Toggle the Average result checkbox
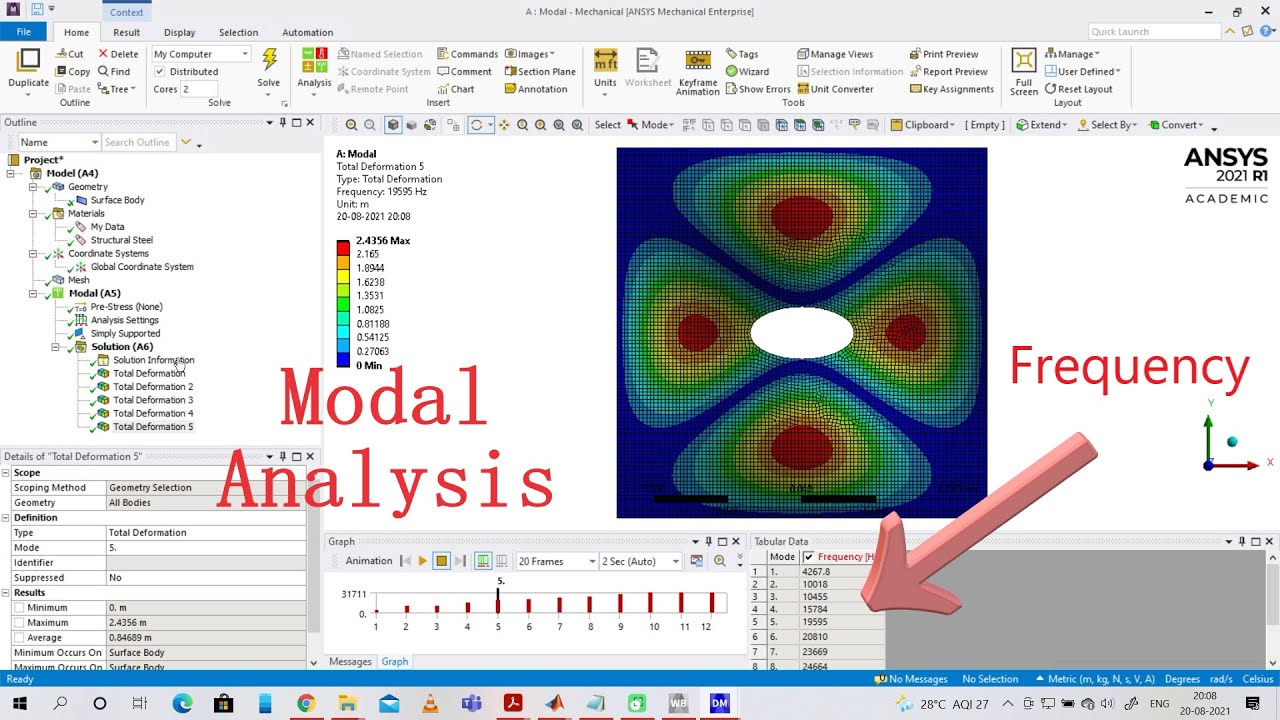 coord(20,637)
